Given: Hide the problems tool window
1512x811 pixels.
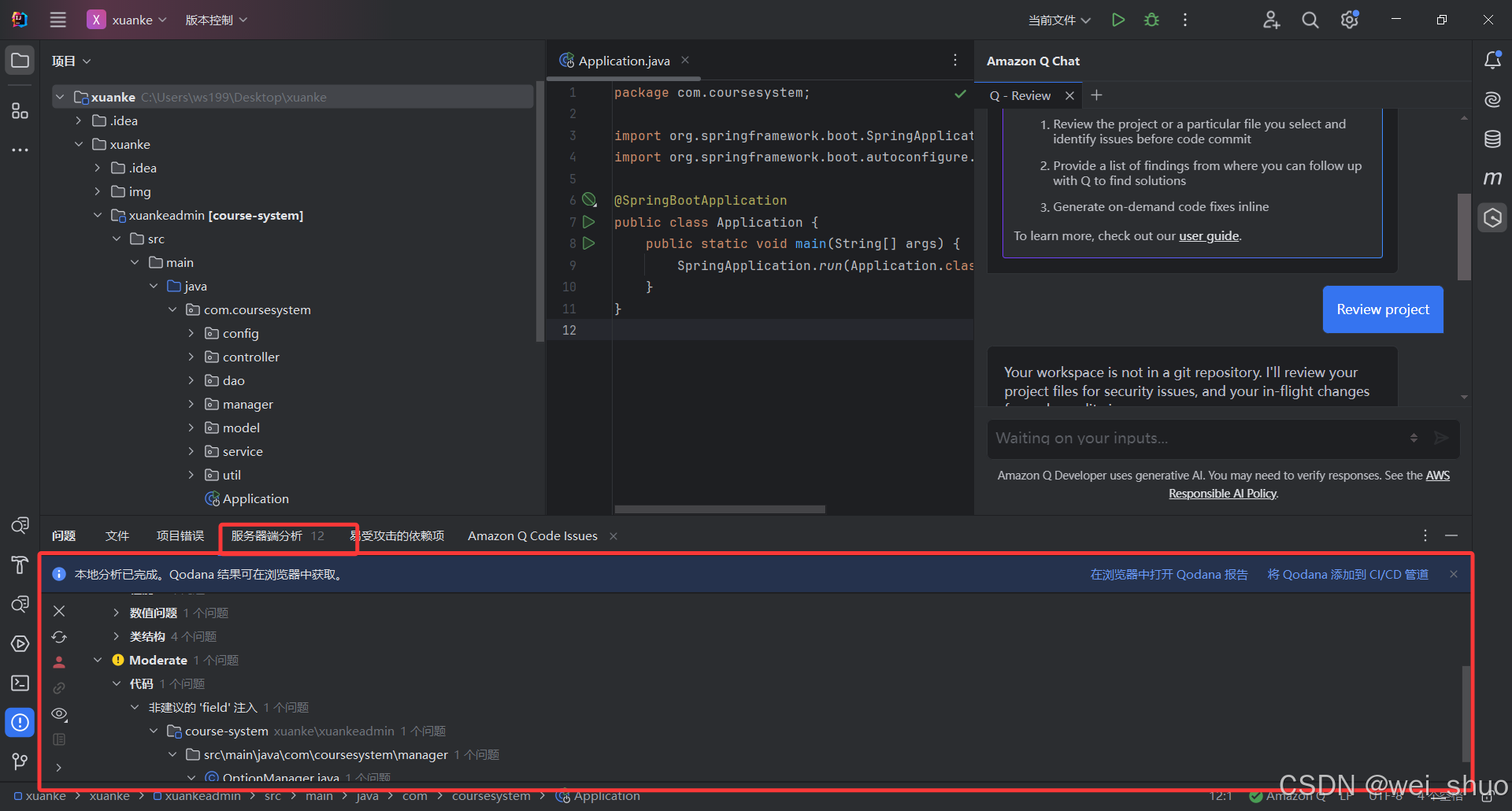Looking at the screenshot, I should point(1451,535).
